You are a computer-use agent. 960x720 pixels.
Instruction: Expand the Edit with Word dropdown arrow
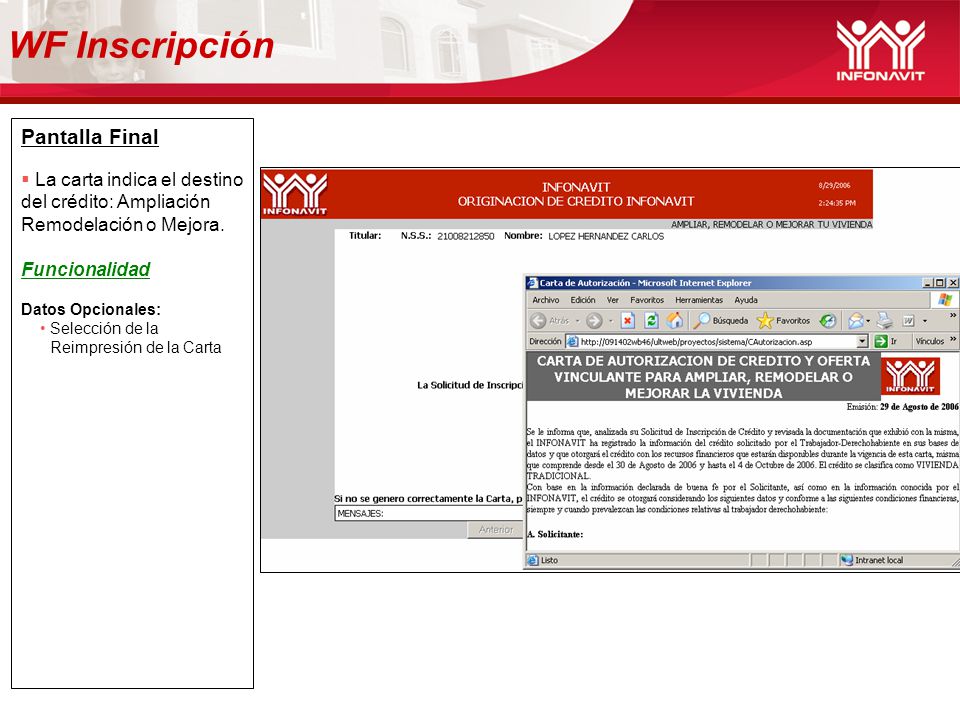coord(924,321)
